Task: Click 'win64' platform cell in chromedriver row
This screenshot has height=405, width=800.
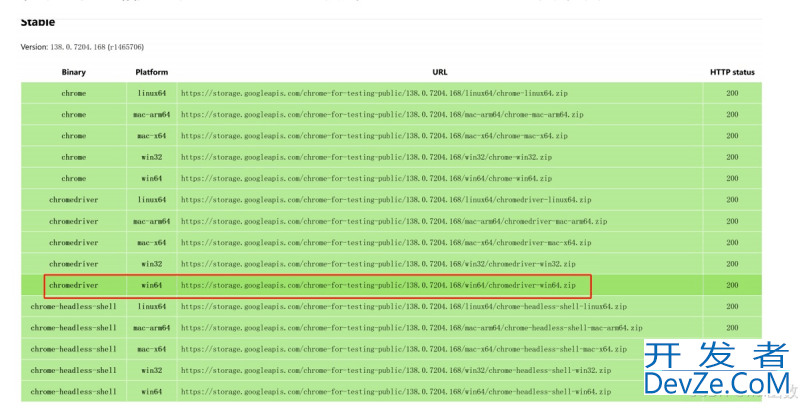Action: (152, 286)
